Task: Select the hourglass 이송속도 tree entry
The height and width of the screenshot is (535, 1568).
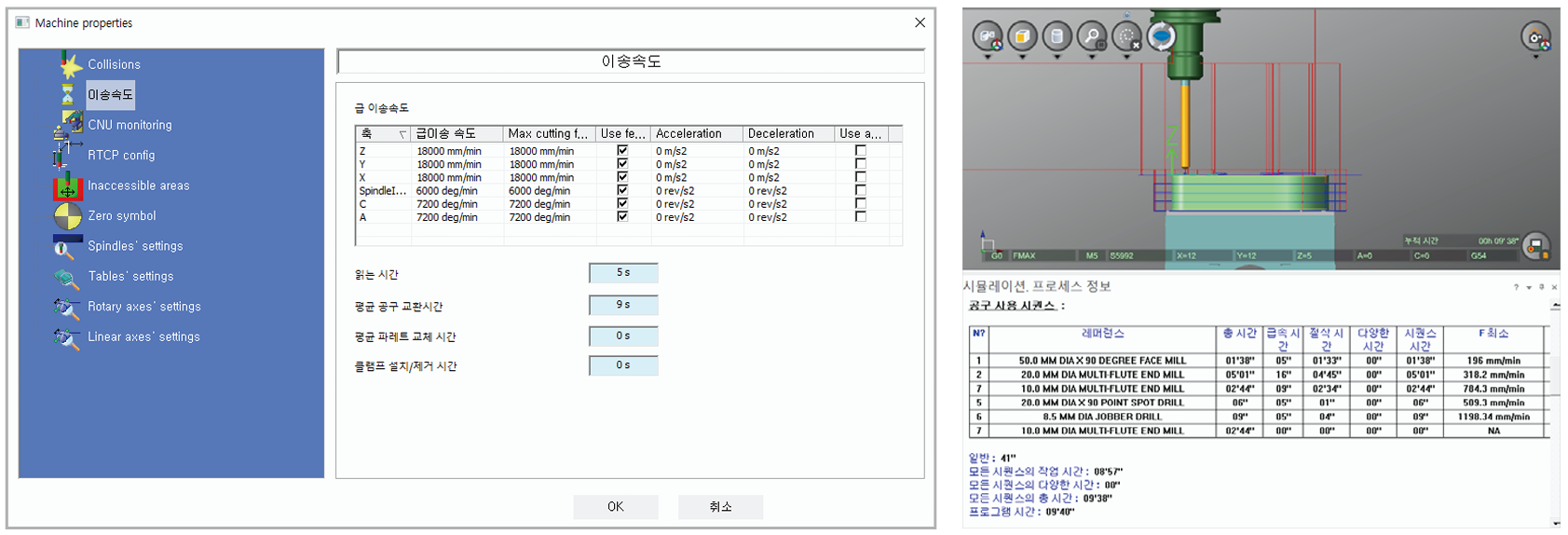Action: pos(110,94)
